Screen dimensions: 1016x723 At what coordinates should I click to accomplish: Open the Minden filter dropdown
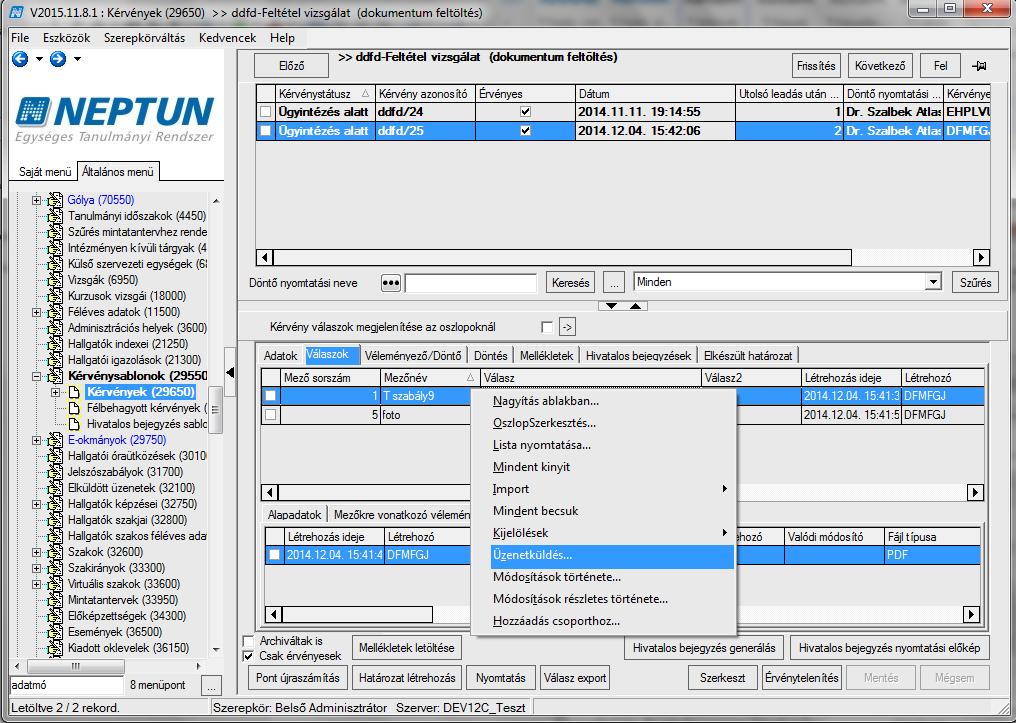pyautogui.click(x=933, y=282)
